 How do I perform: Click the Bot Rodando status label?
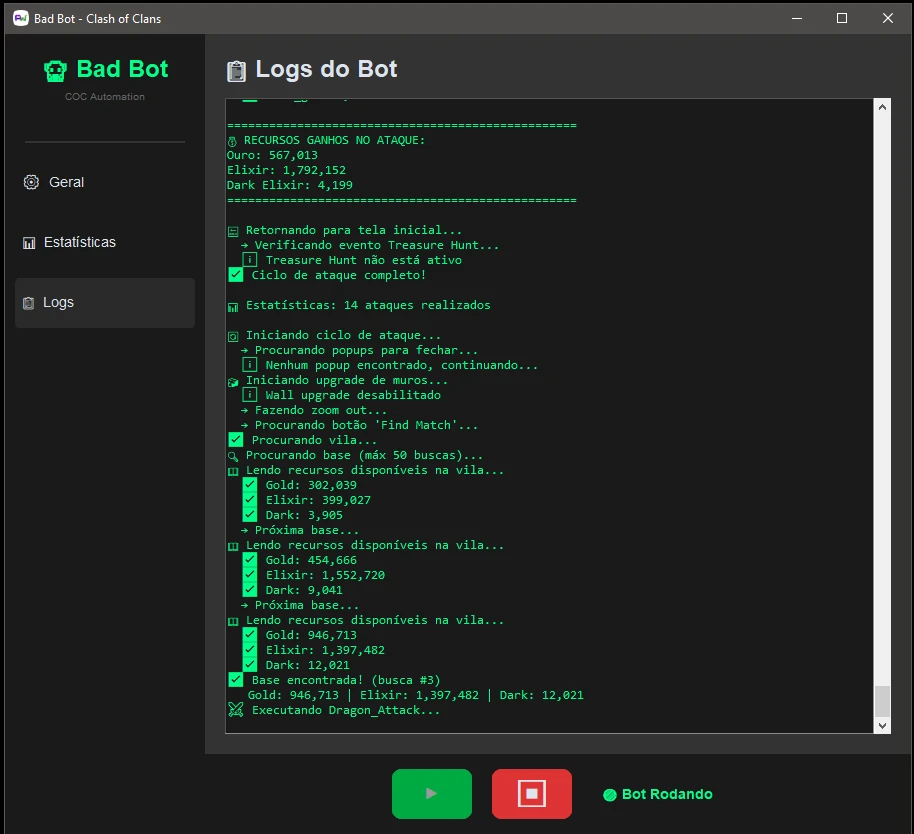click(667, 794)
